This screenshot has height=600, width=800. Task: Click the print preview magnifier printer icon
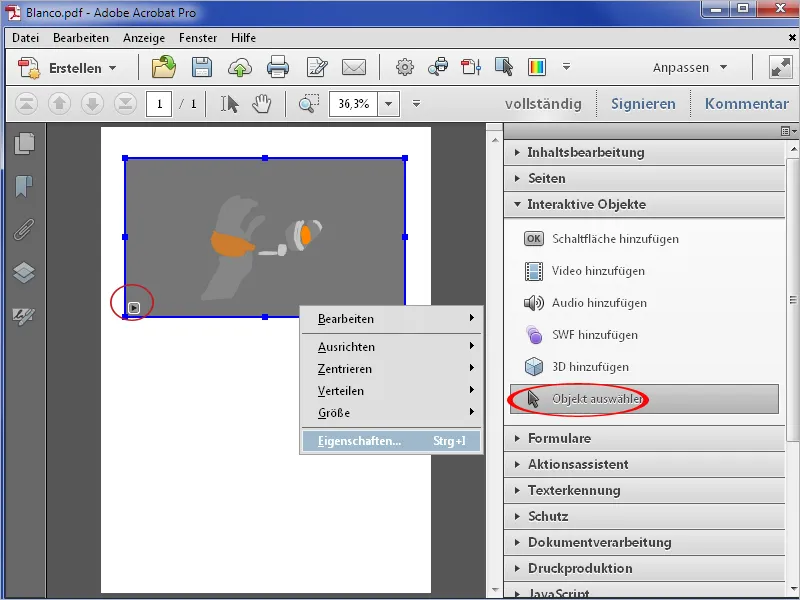(x=438, y=67)
